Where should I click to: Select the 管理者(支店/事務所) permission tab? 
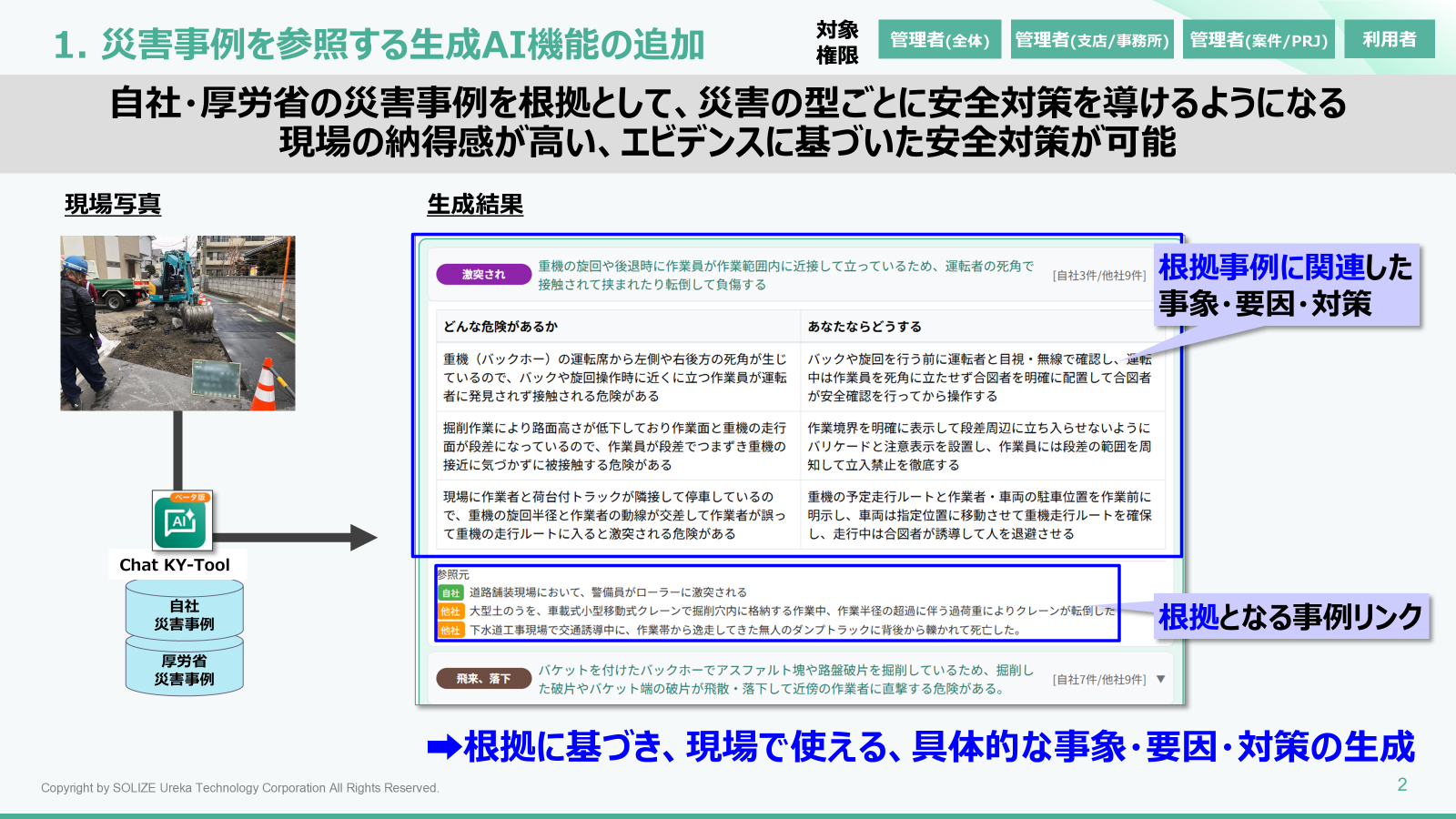click(x=1091, y=40)
